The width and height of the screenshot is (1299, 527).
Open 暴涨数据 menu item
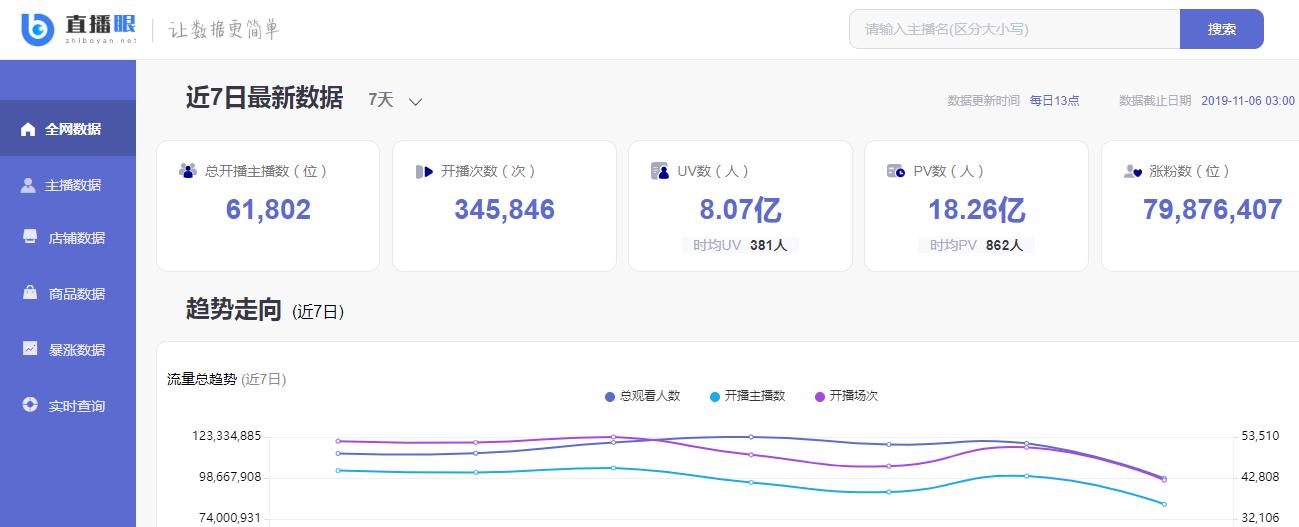coord(68,350)
